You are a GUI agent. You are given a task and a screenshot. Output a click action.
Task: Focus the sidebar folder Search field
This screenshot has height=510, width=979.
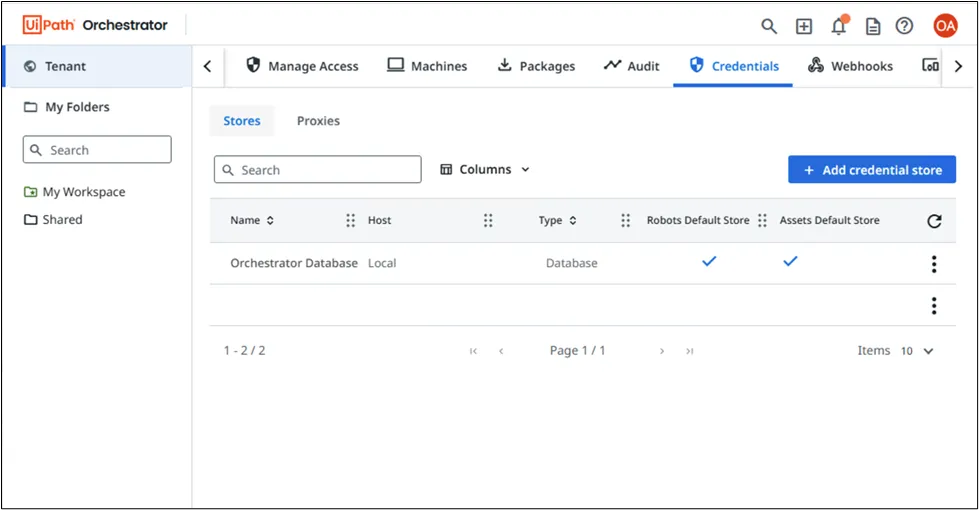[97, 150]
